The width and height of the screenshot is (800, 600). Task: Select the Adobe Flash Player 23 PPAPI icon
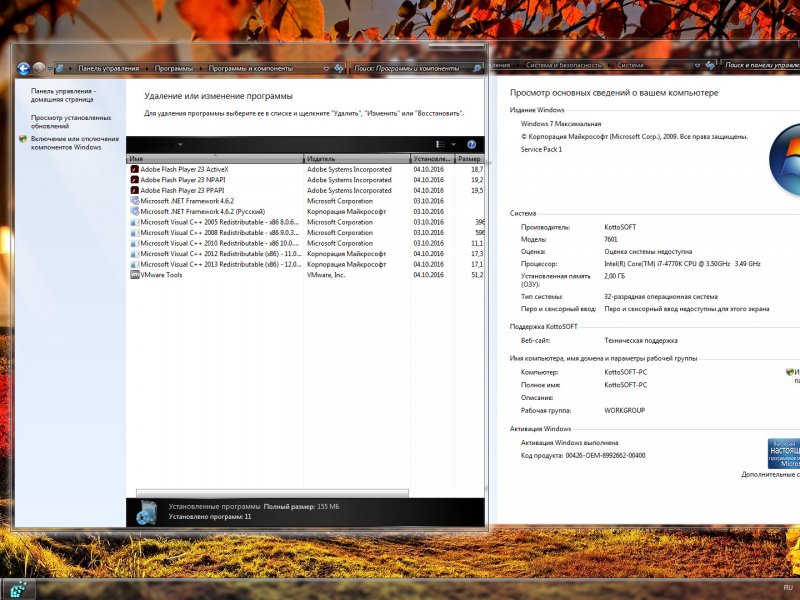pos(135,190)
